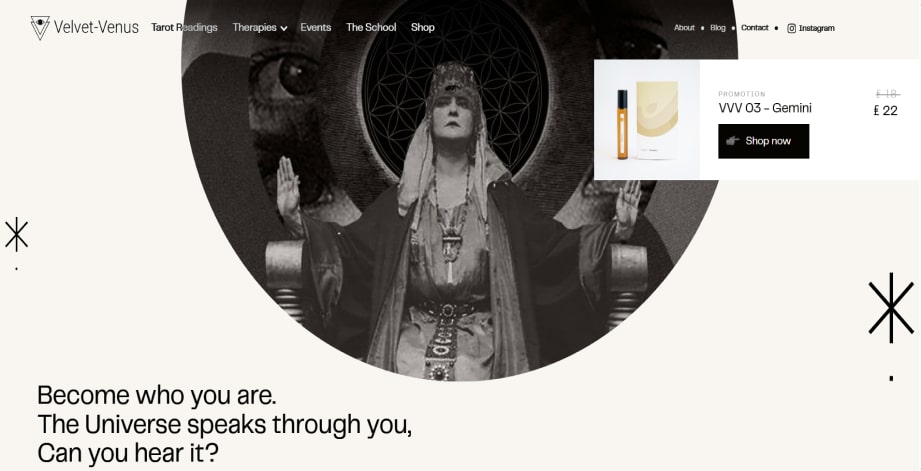This screenshot has height=471, width=921.
Task: Click the small asterisk star on left edge
Action: point(16,234)
